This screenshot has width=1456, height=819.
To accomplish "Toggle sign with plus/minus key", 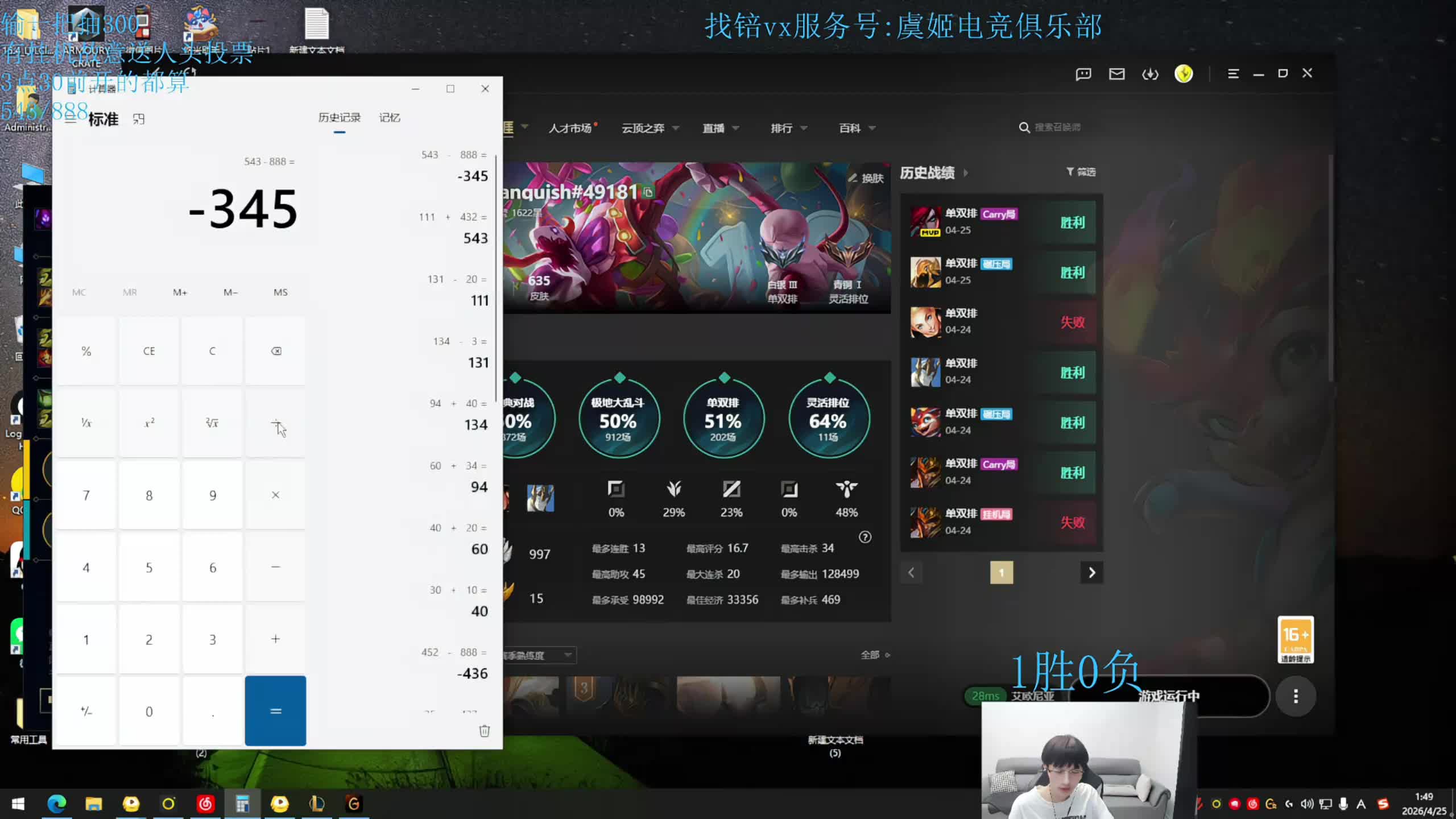I will [x=86, y=711].
